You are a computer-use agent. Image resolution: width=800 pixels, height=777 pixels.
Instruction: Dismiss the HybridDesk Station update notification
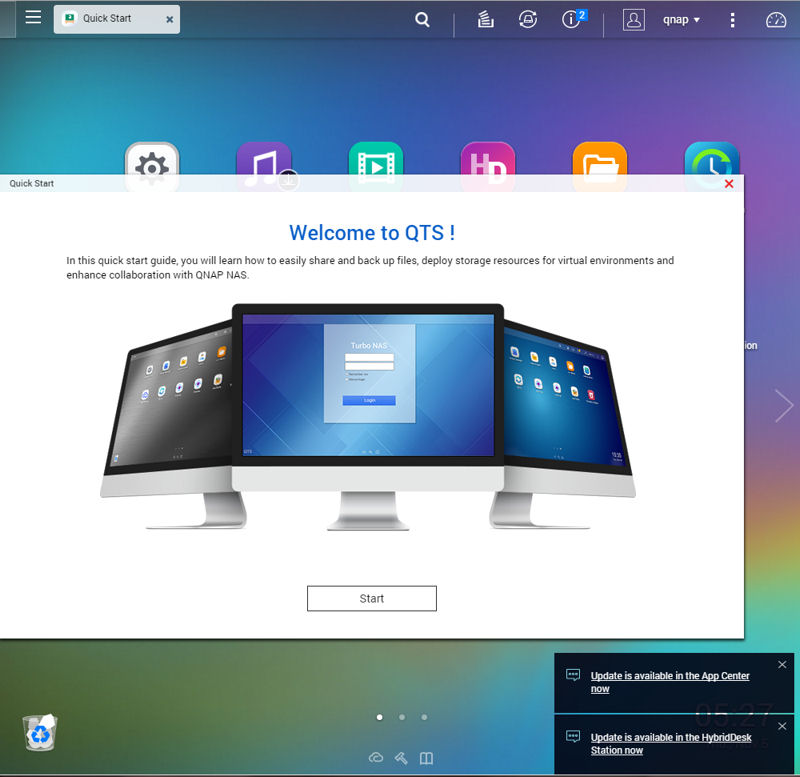(x=782, y=726)
